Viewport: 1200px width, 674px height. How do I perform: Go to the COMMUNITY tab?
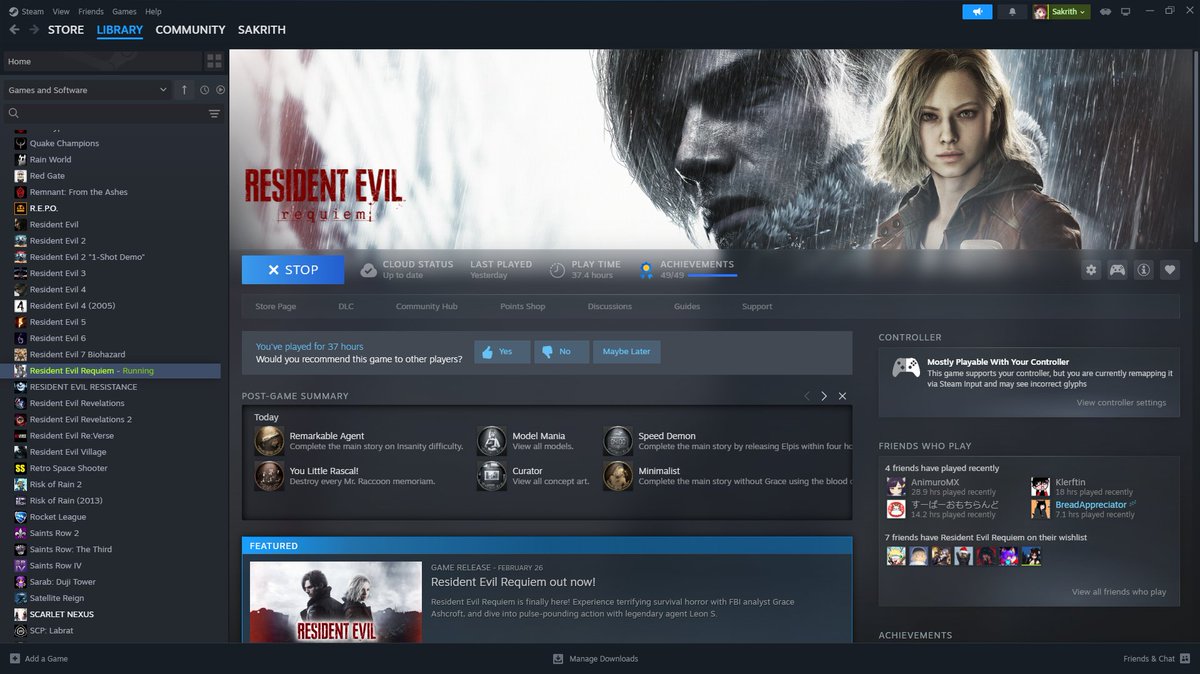[190, 30]
